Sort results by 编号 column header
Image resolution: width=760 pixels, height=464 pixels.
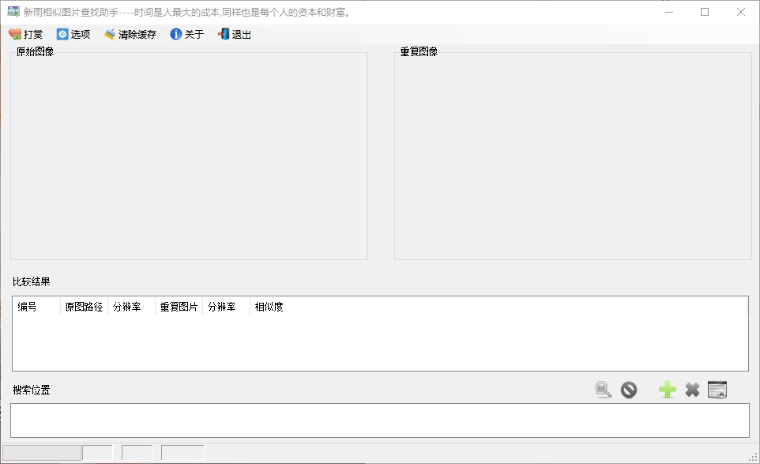36,307
